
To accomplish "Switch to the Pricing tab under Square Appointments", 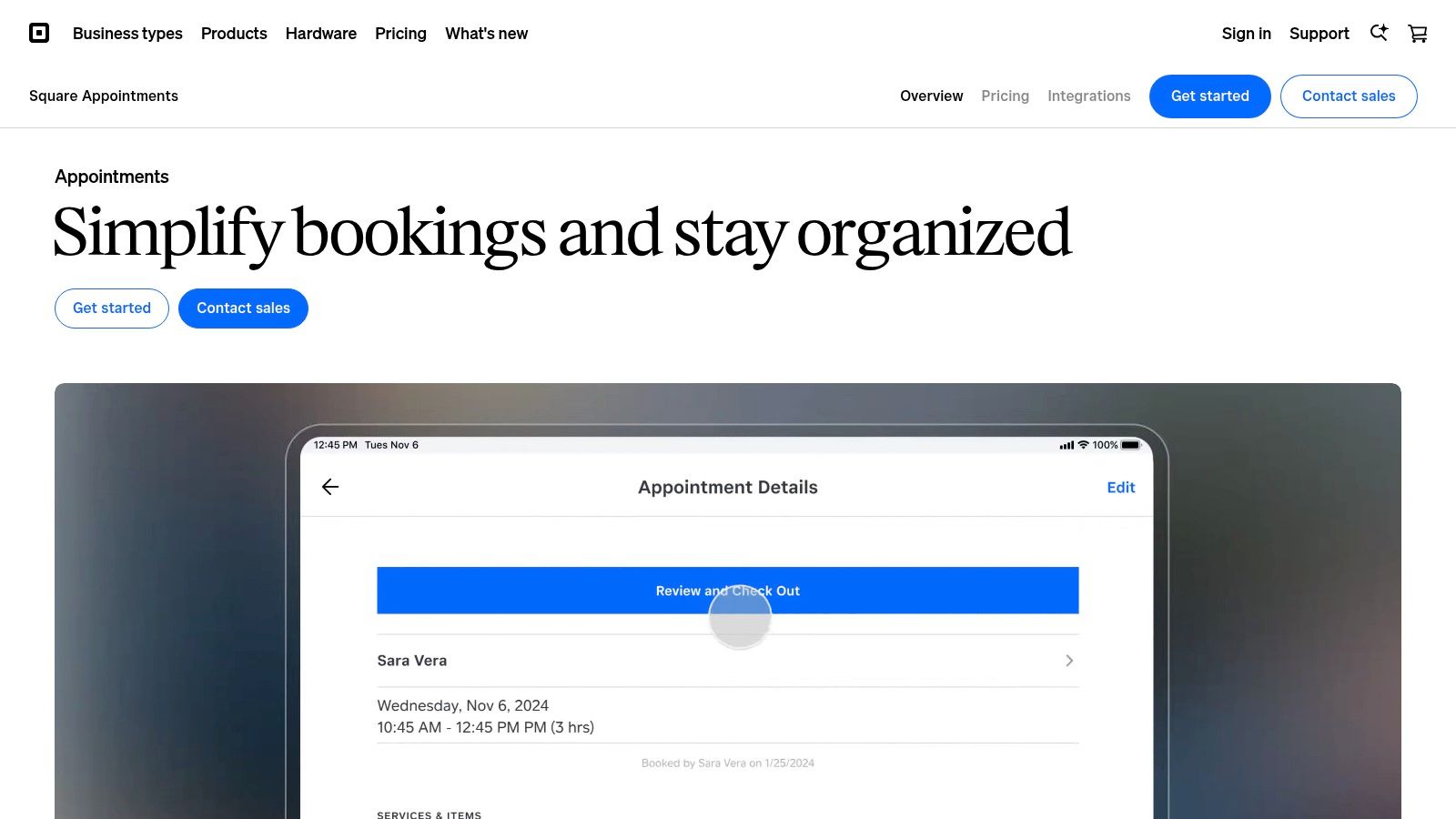I will pyautogui.click(x=1005, y=96).
